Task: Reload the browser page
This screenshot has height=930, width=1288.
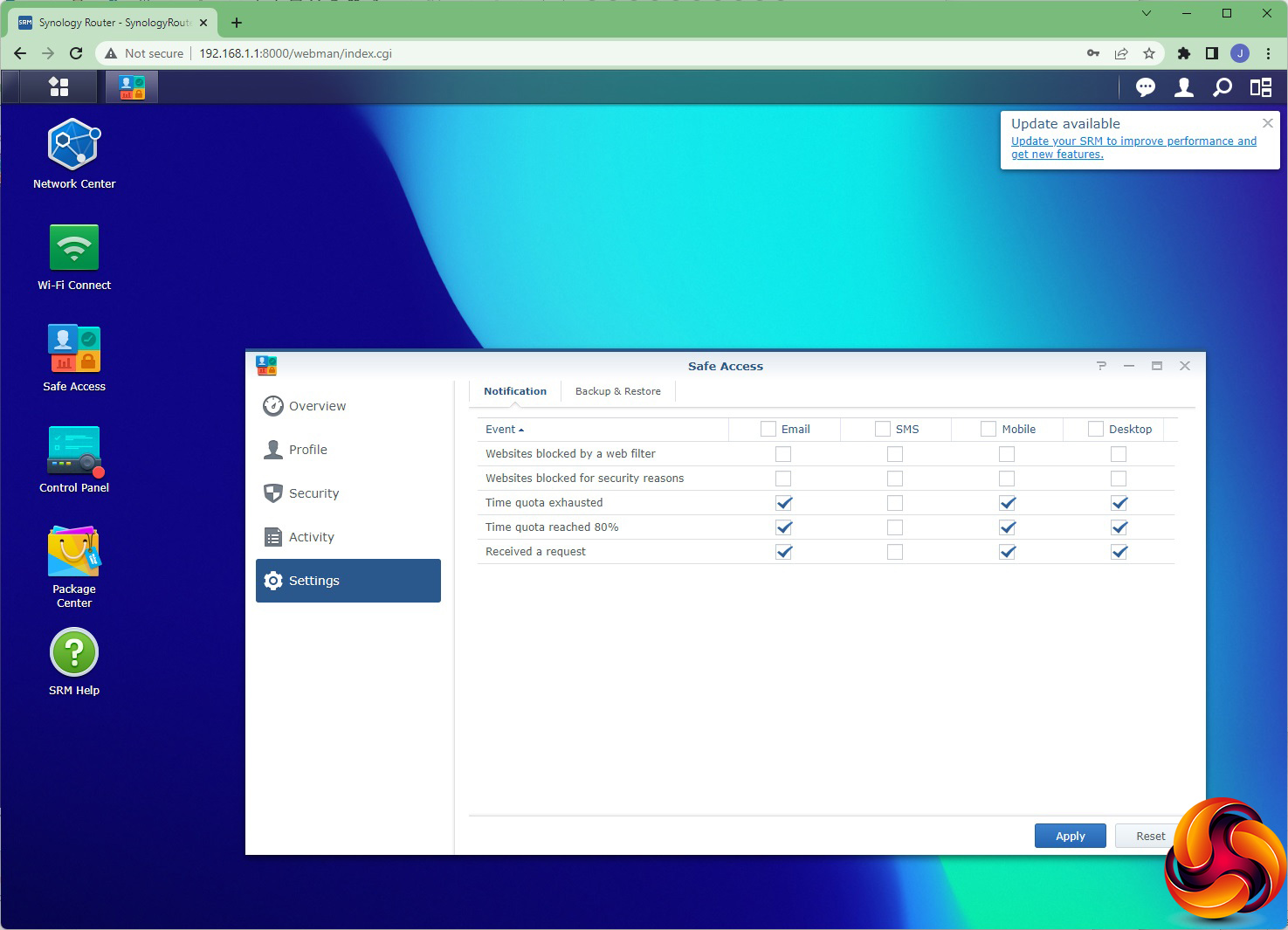Action: [x=76, y=53]
